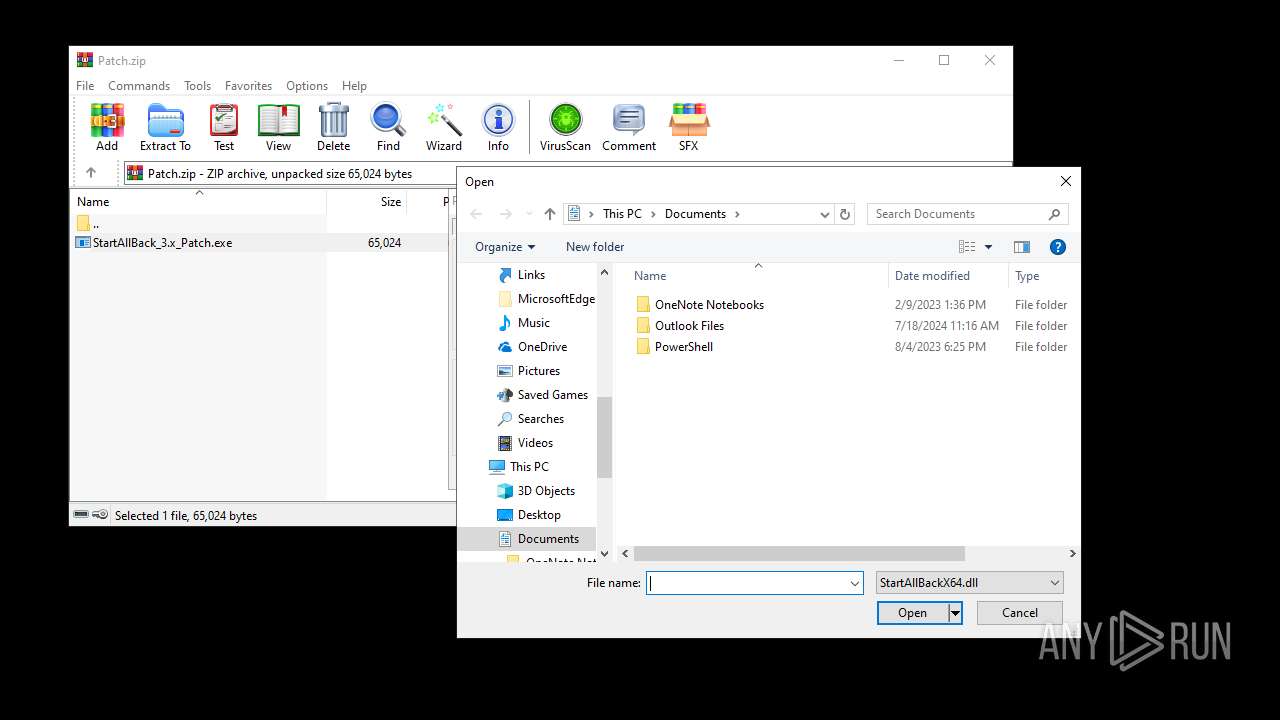
Task: Click the Open button
Action: click(x=912, y=613)
